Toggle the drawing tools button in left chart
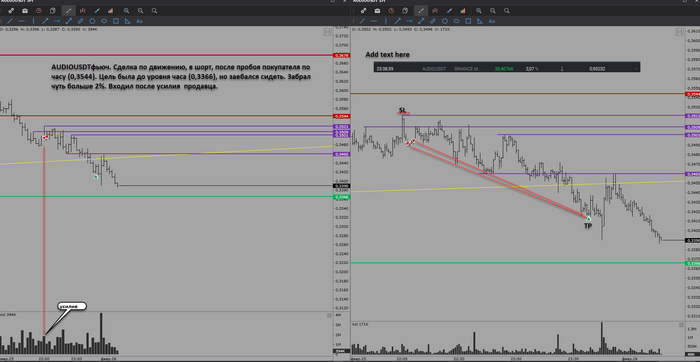The height and width of the screenshot is (362, 700). click(68, 10)
